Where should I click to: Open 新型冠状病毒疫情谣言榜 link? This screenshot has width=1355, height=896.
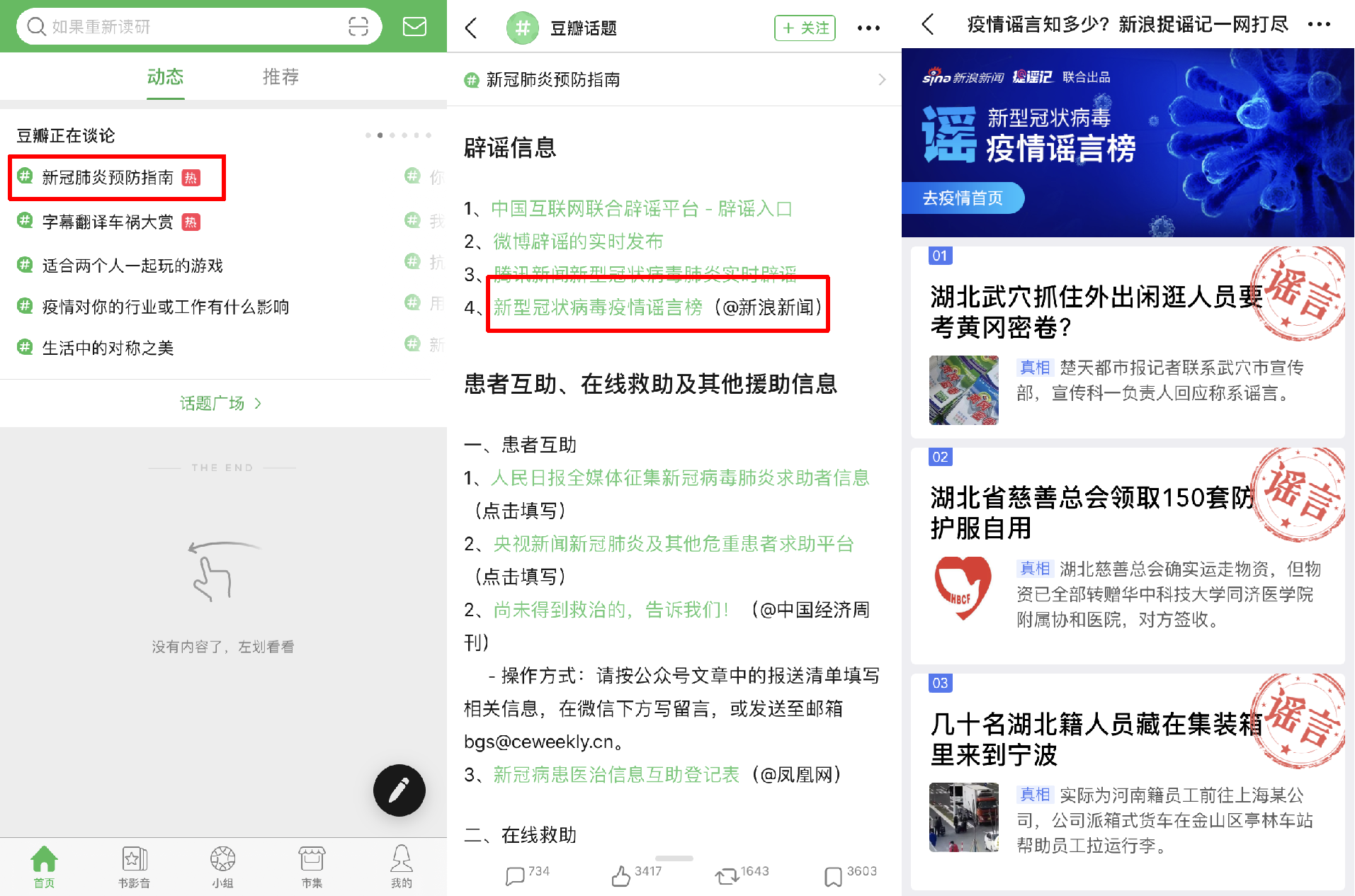pos(598,307)
